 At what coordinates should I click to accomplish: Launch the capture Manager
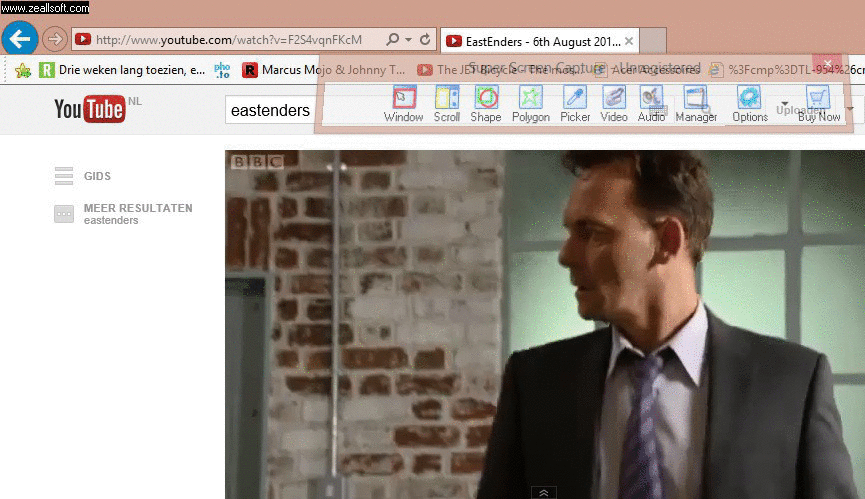point(695,103)
